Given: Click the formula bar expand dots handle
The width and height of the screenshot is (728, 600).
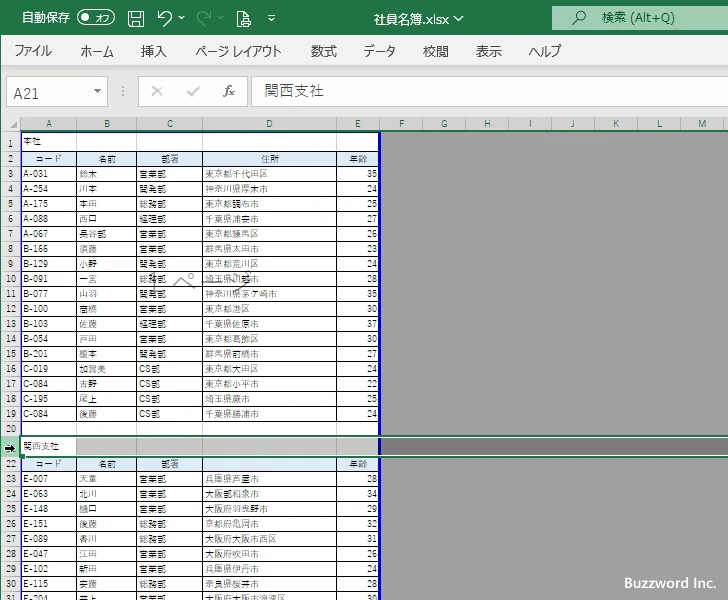Looking at the screenshot, I should pyautogui.click(x=123, y=91).
